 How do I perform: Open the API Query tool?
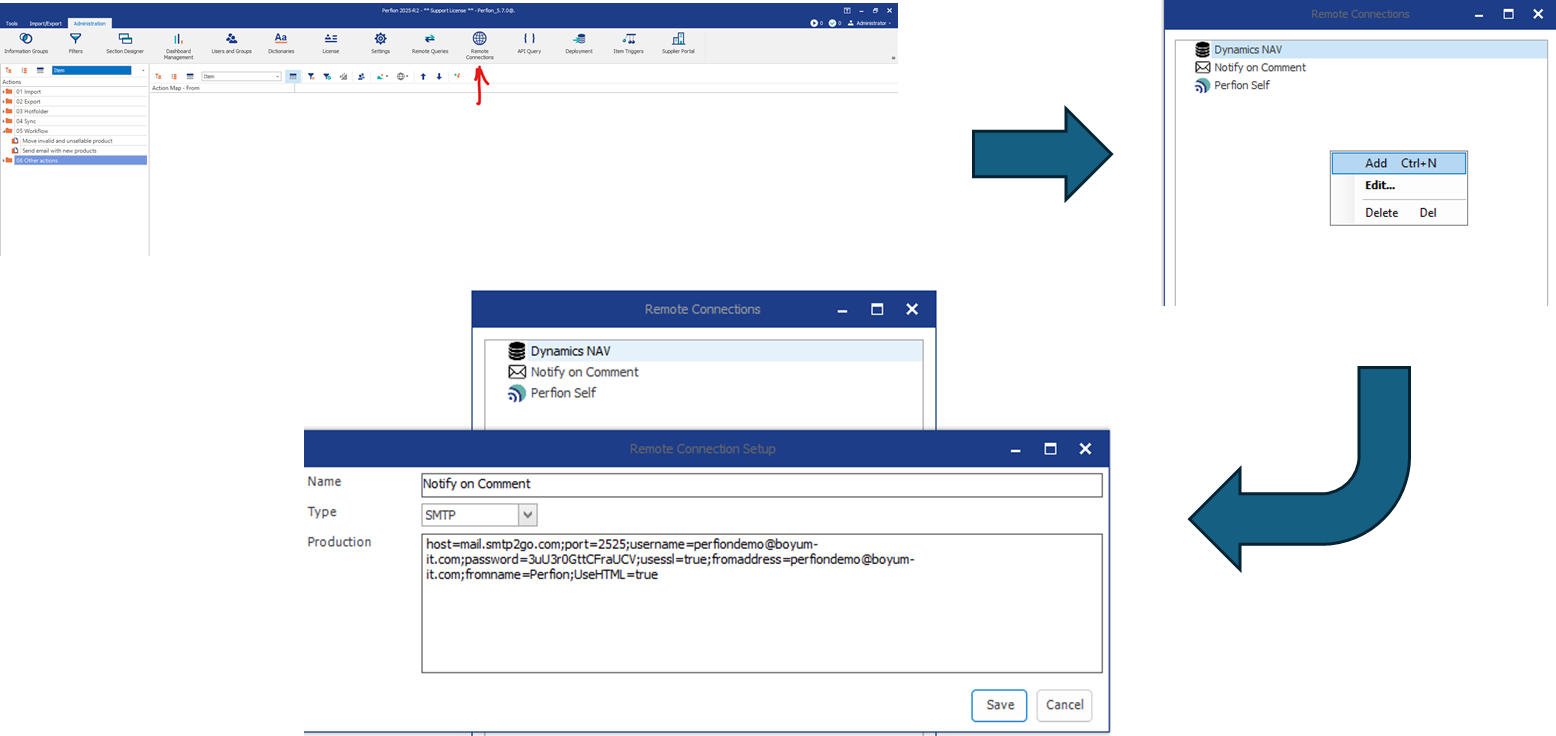tap(529, 42)
